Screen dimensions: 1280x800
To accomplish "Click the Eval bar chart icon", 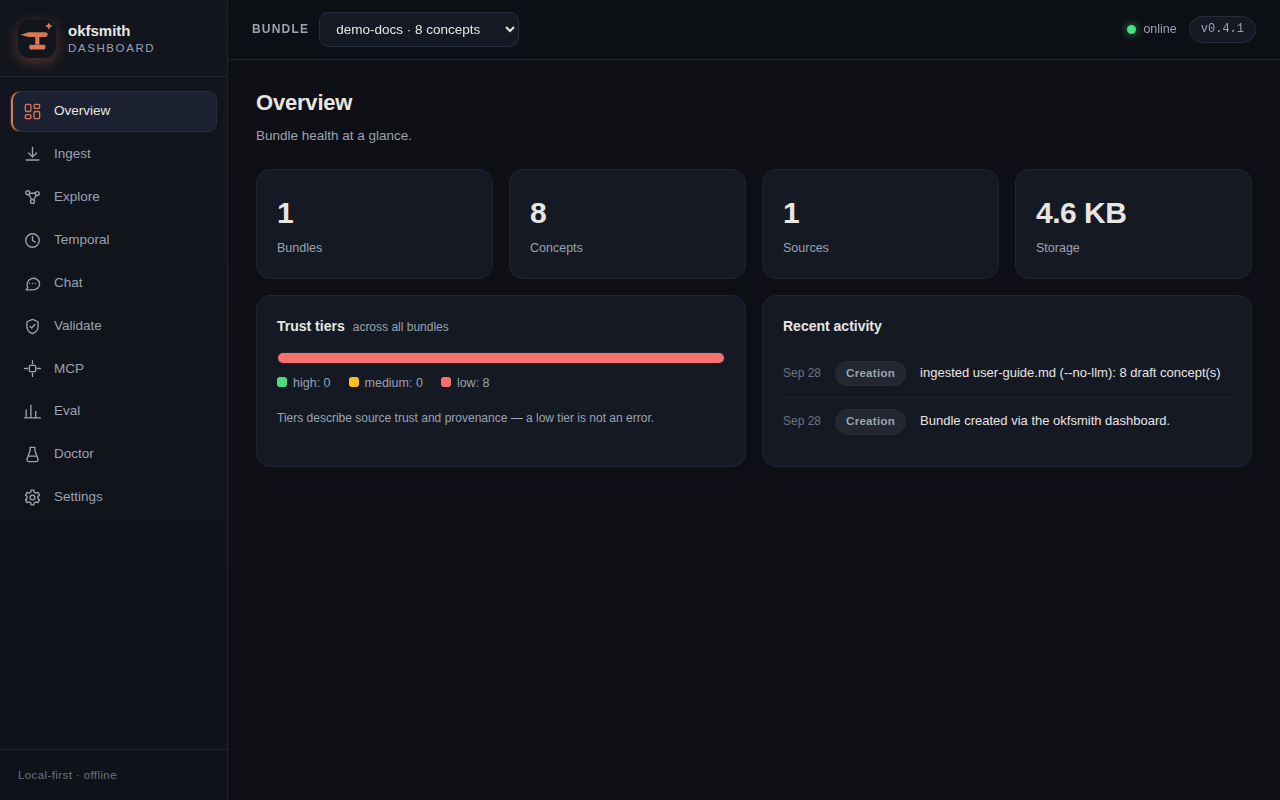I will tap(32, 411).
